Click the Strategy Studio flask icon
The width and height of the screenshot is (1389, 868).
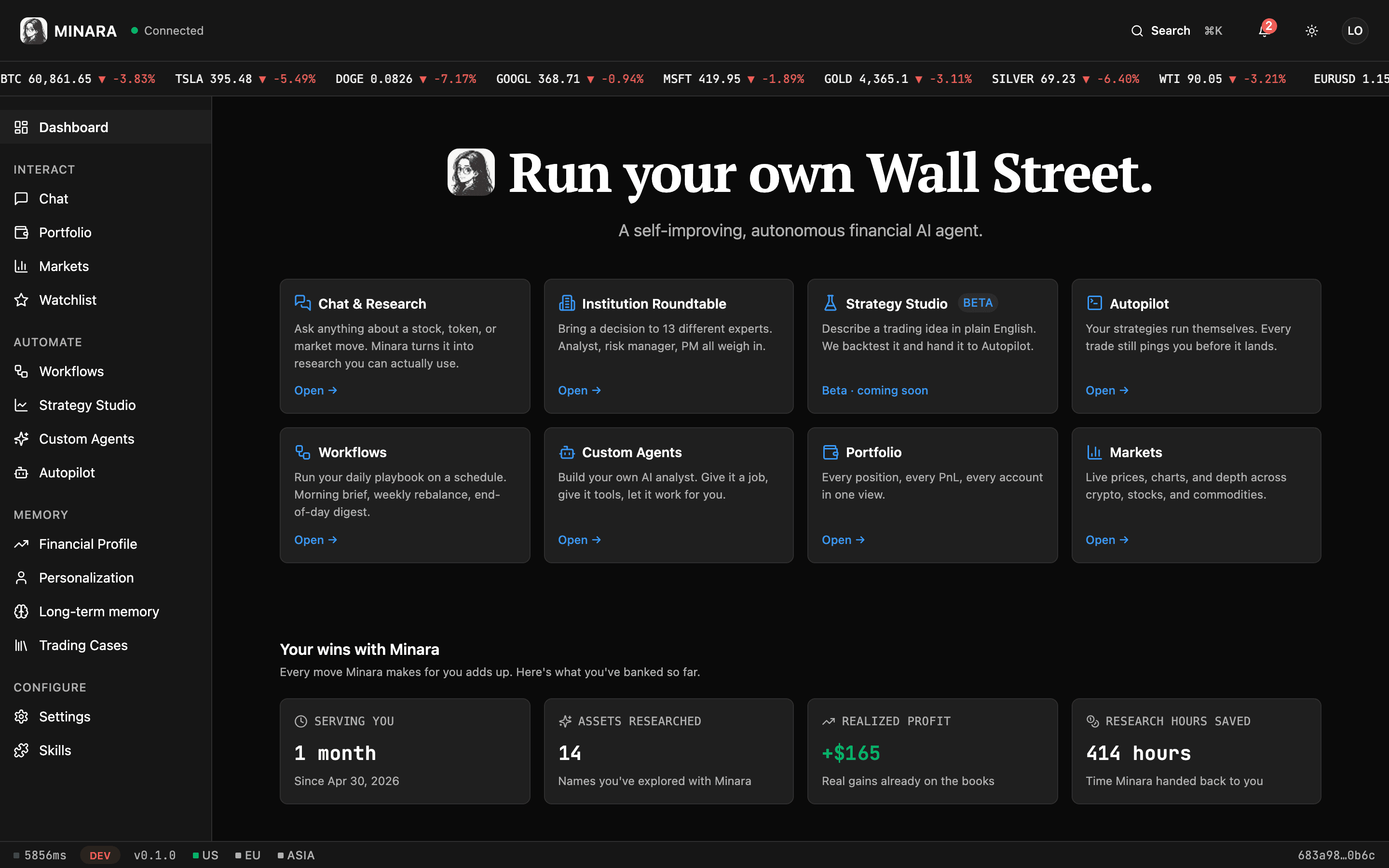[830, 303]
